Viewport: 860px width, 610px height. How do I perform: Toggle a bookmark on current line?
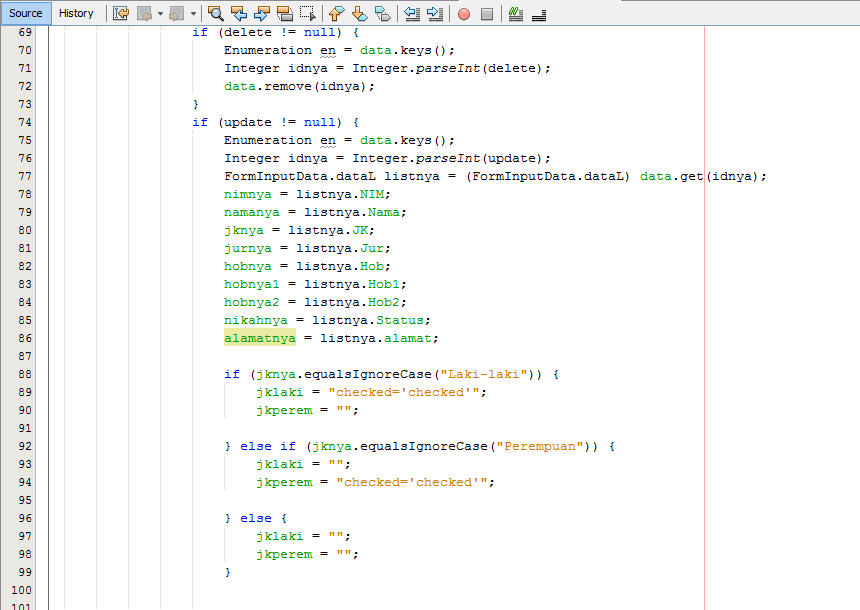coord(381,13)
